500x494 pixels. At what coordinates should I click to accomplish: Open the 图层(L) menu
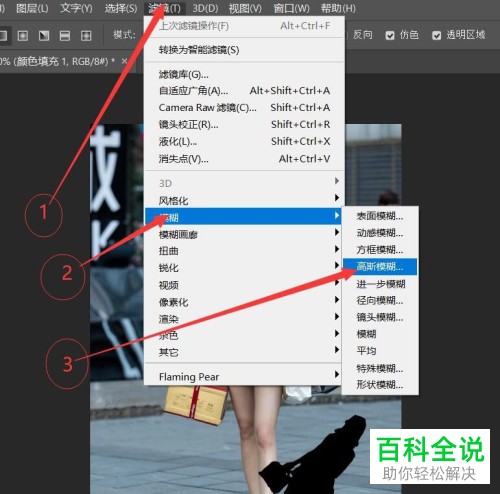coord(32,8)
